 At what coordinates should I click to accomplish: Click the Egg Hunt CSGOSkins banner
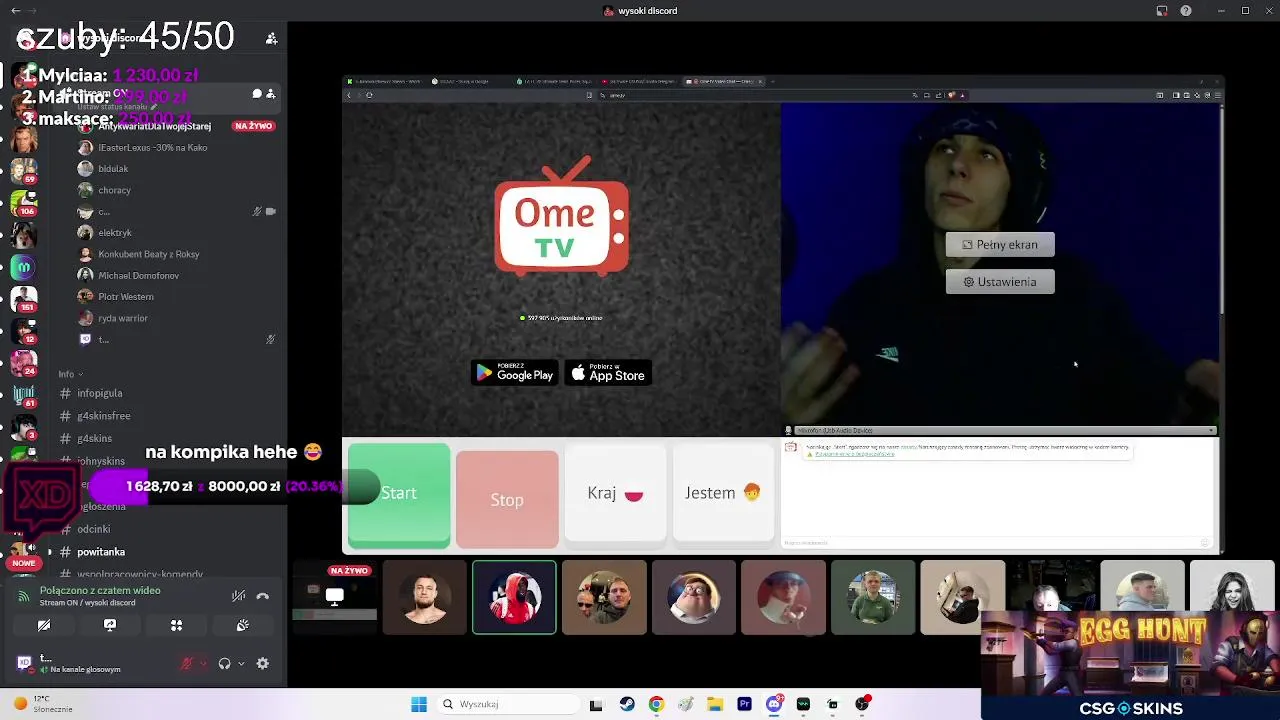point(1130,665)
